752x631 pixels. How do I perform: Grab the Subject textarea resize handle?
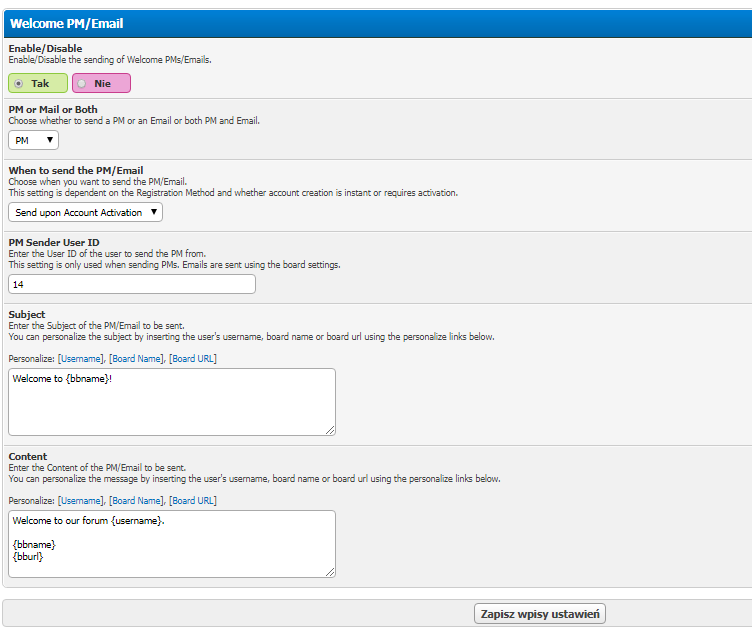pos(330,431)
